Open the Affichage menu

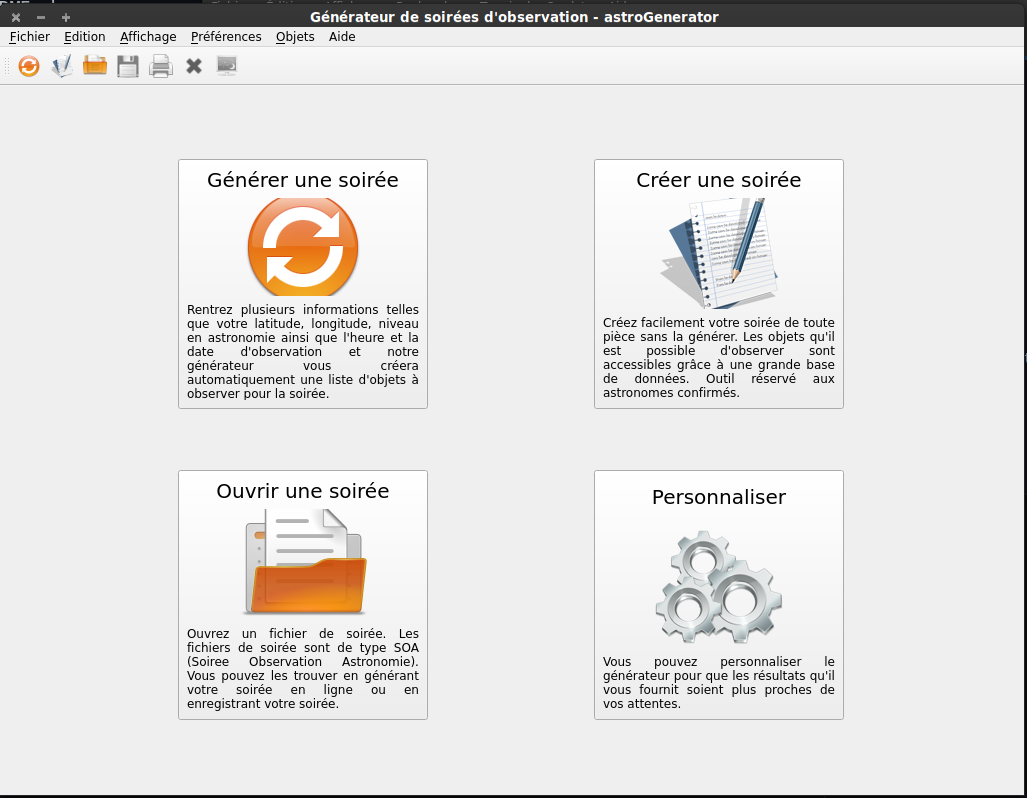point(148,37)
